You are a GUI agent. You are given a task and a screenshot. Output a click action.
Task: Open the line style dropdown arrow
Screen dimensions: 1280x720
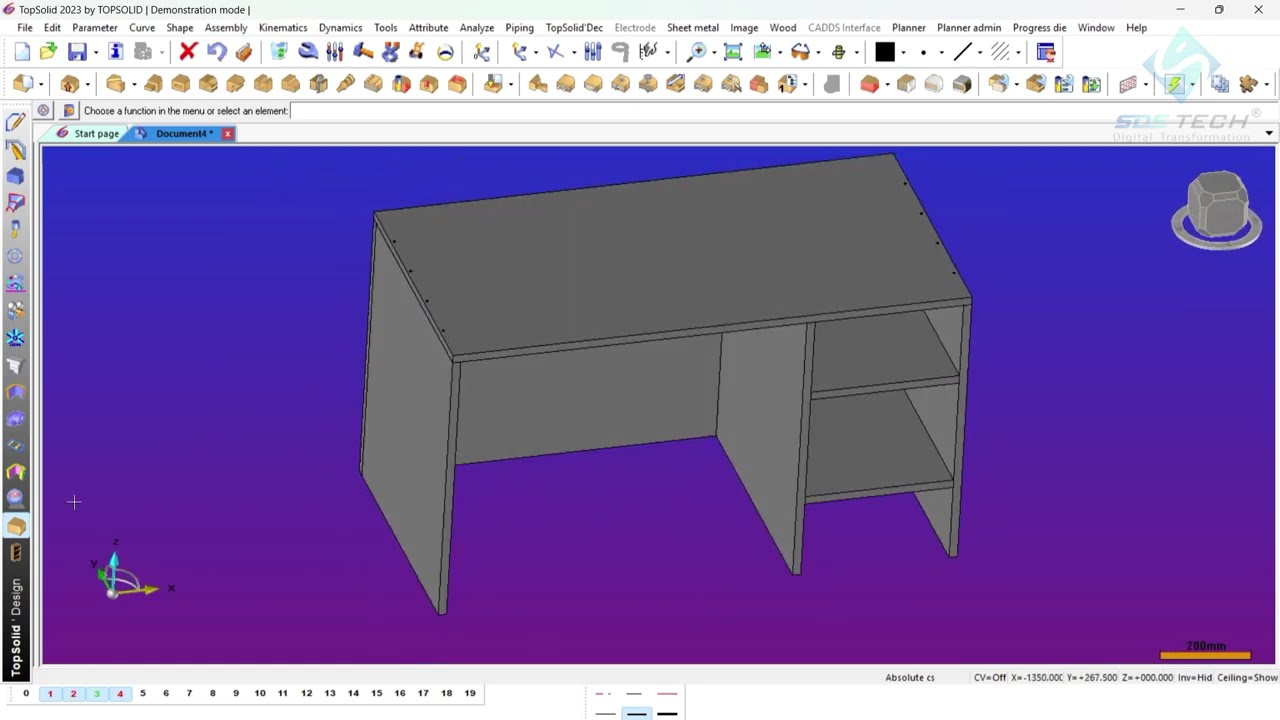[980, 52]
